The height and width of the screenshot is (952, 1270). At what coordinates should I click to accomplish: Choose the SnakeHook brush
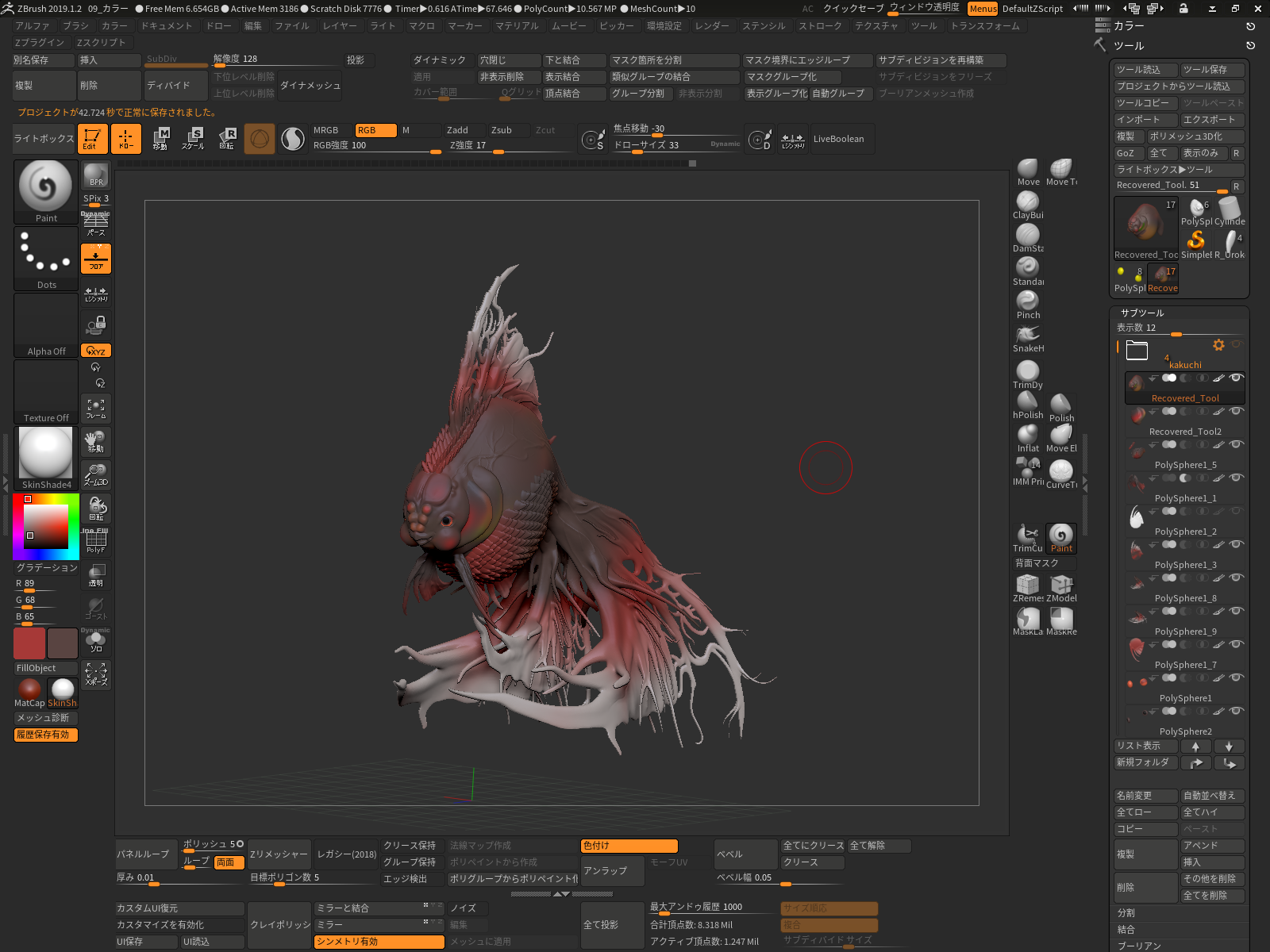coord(1028,335)
